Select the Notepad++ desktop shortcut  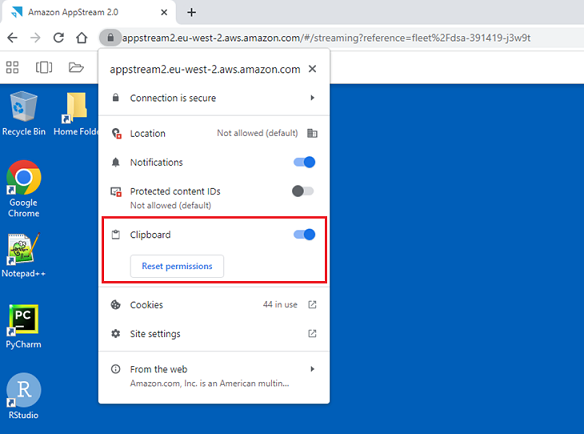click(x=23, y=256)
